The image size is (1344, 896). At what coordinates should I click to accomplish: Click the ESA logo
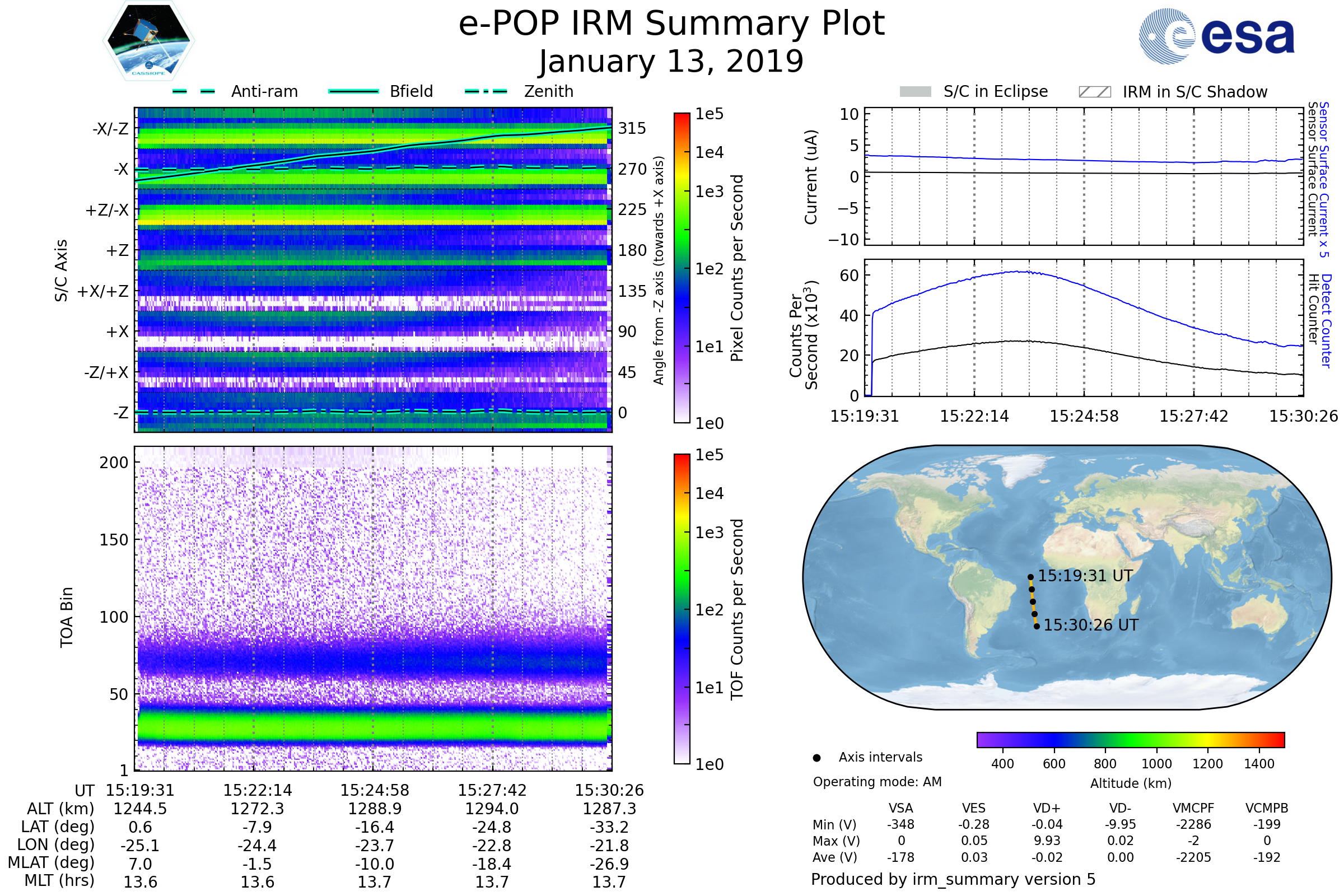coord(1216,36)
